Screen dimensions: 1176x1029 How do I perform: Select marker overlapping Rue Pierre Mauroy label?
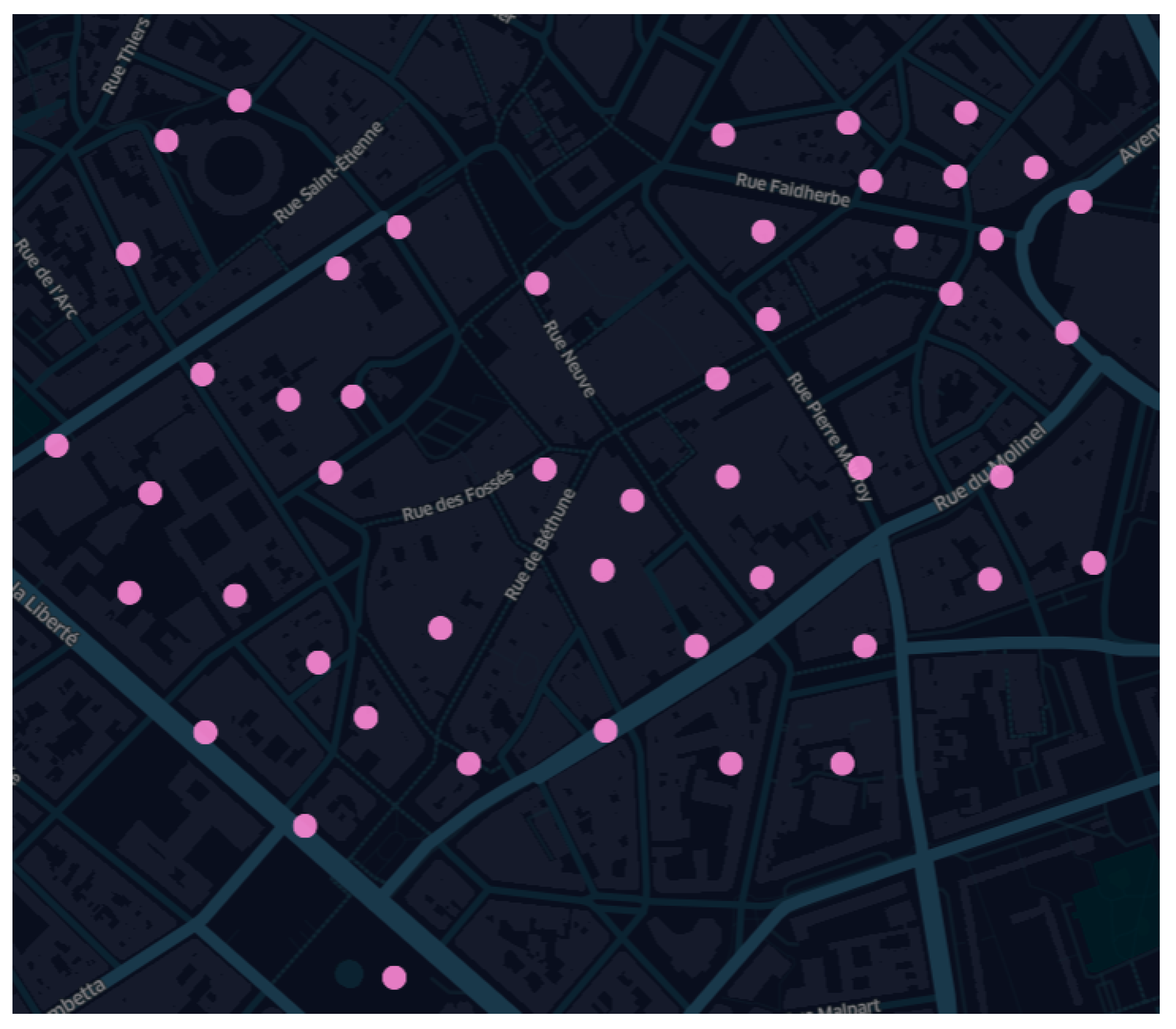coord(860,467)
